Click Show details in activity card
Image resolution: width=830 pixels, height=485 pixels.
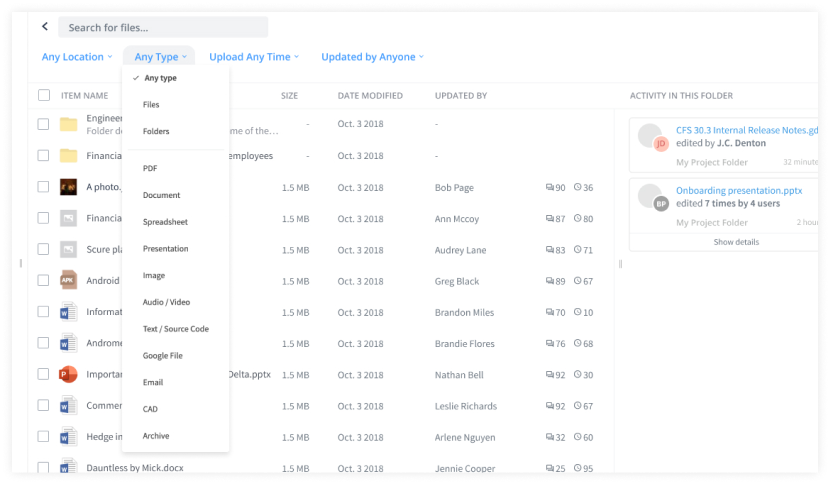(x=735, y=242)
